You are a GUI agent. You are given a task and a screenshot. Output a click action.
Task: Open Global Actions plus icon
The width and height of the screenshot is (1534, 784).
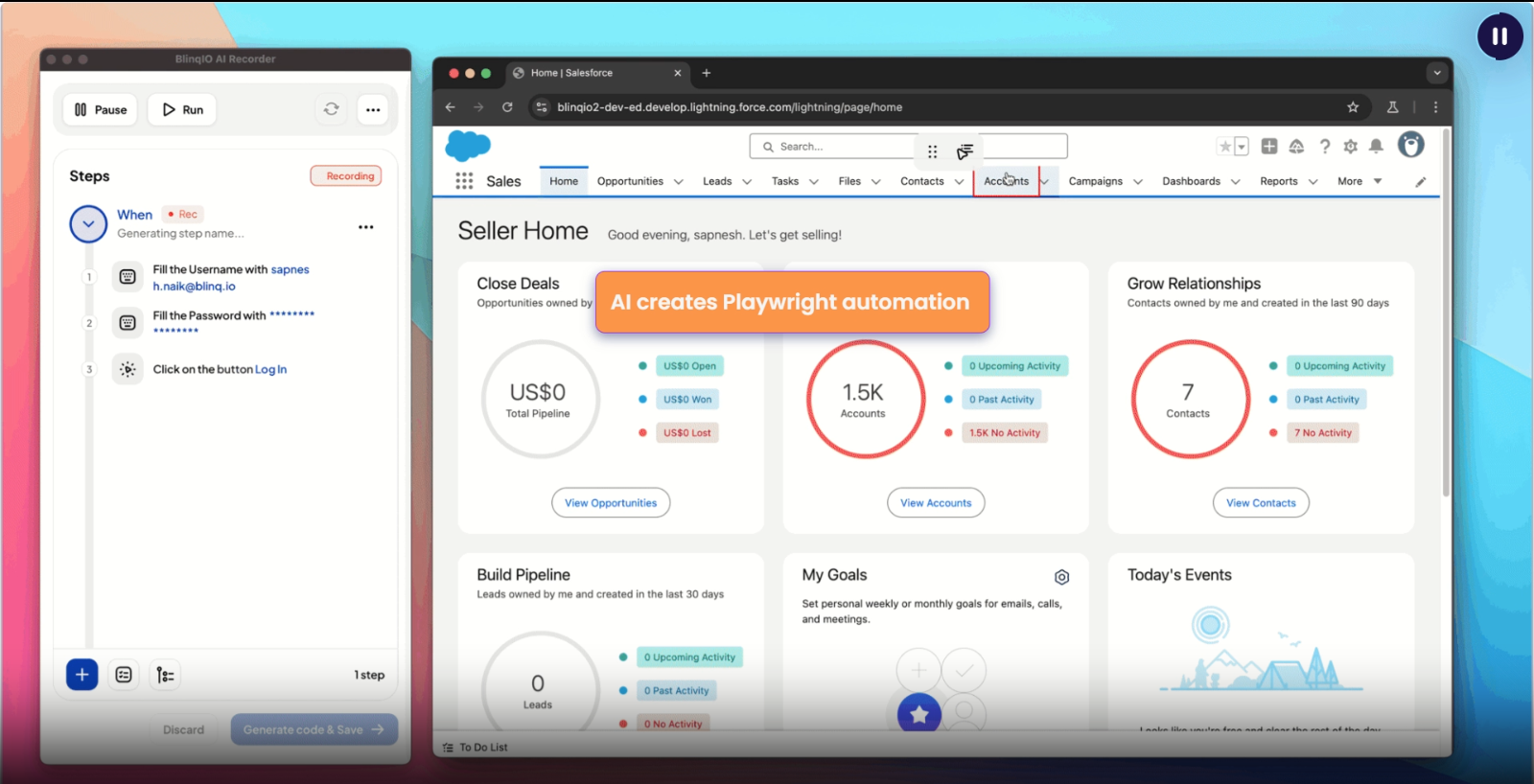pyautogui.click(x=1269, y=146)
